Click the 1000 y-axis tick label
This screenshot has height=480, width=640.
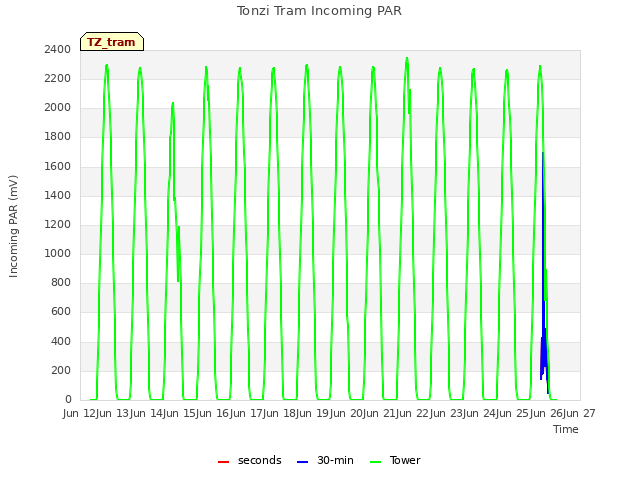pyautogui.click(x=58, y=253)
